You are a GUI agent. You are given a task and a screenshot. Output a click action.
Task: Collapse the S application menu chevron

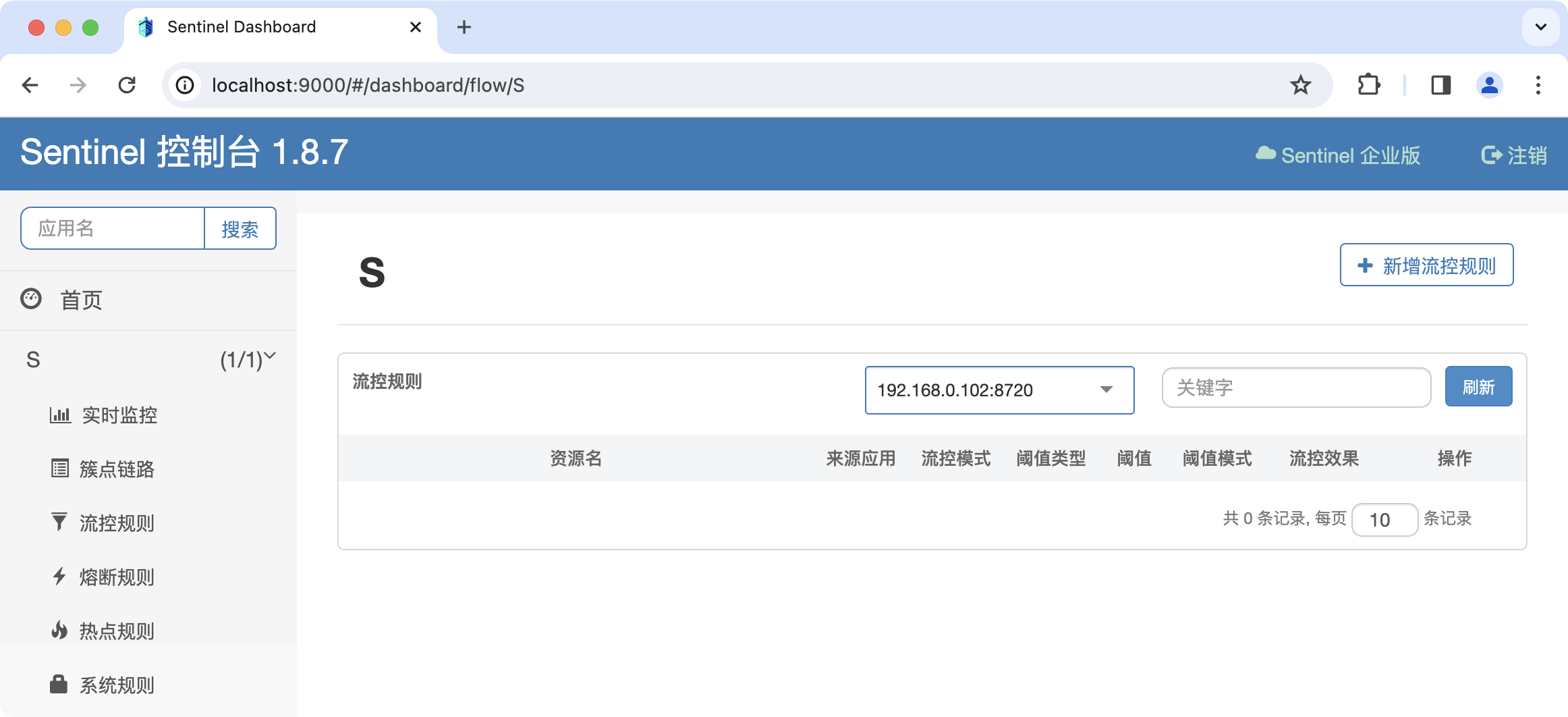click(x=270, y=356)
